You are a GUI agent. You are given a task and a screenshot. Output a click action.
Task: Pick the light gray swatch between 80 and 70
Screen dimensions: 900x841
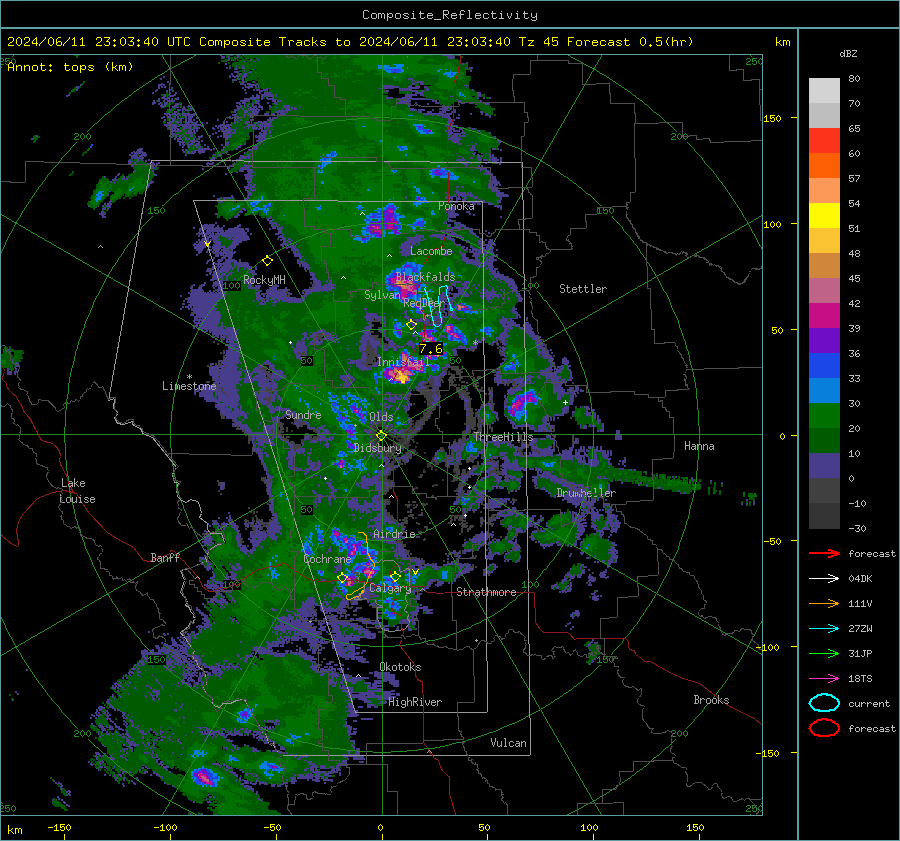click(824, 91)
